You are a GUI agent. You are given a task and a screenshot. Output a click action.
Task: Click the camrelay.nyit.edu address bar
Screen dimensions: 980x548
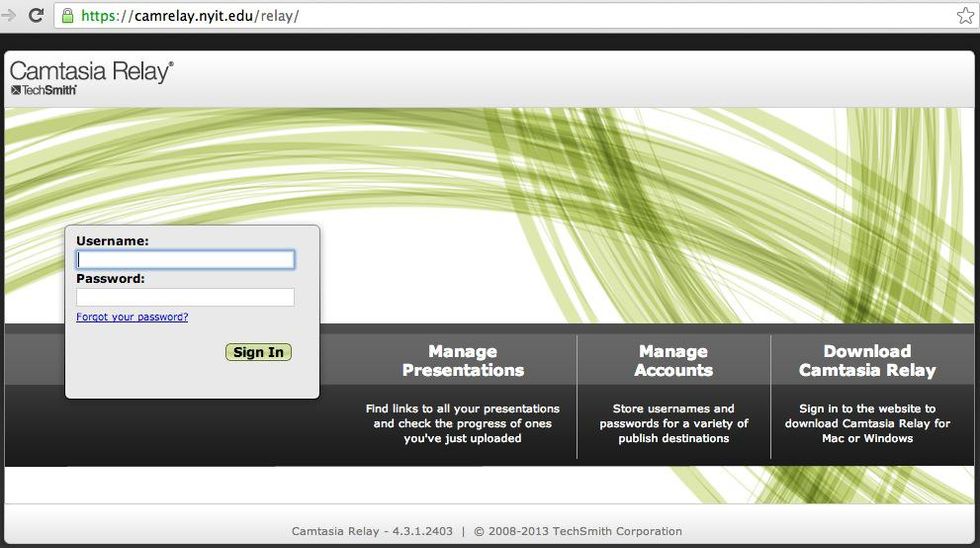pos(500,16)
